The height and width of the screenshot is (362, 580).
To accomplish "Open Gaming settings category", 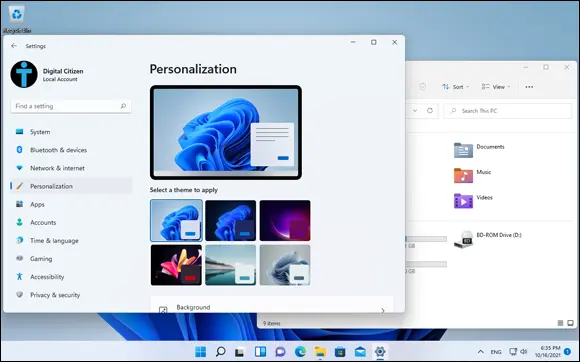I will point(71,258).
